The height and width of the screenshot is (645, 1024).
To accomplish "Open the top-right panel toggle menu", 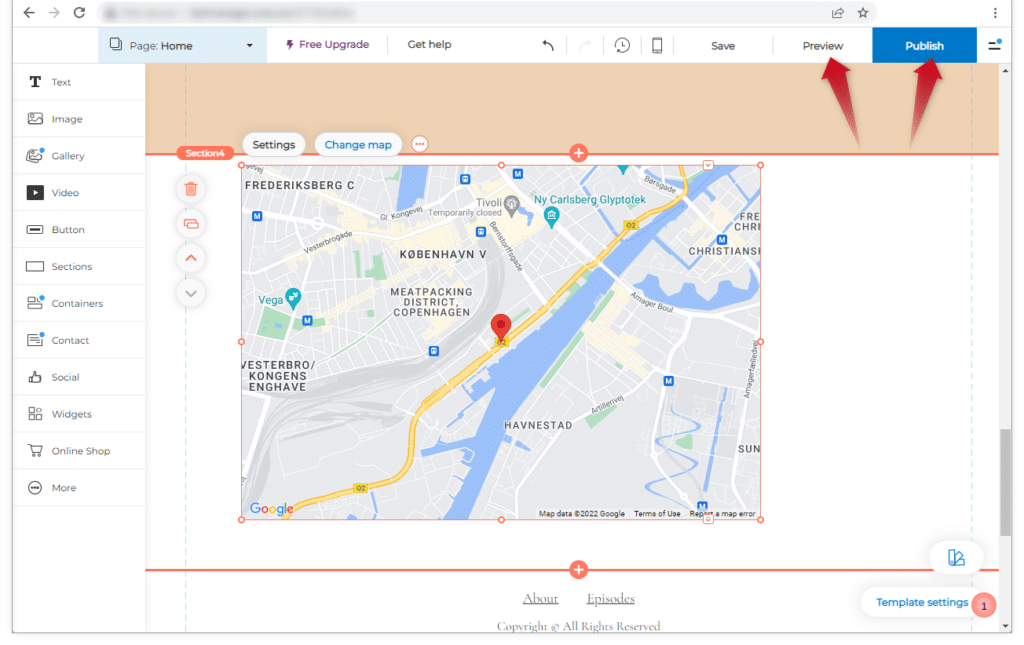I will click(x=994, y=46).
